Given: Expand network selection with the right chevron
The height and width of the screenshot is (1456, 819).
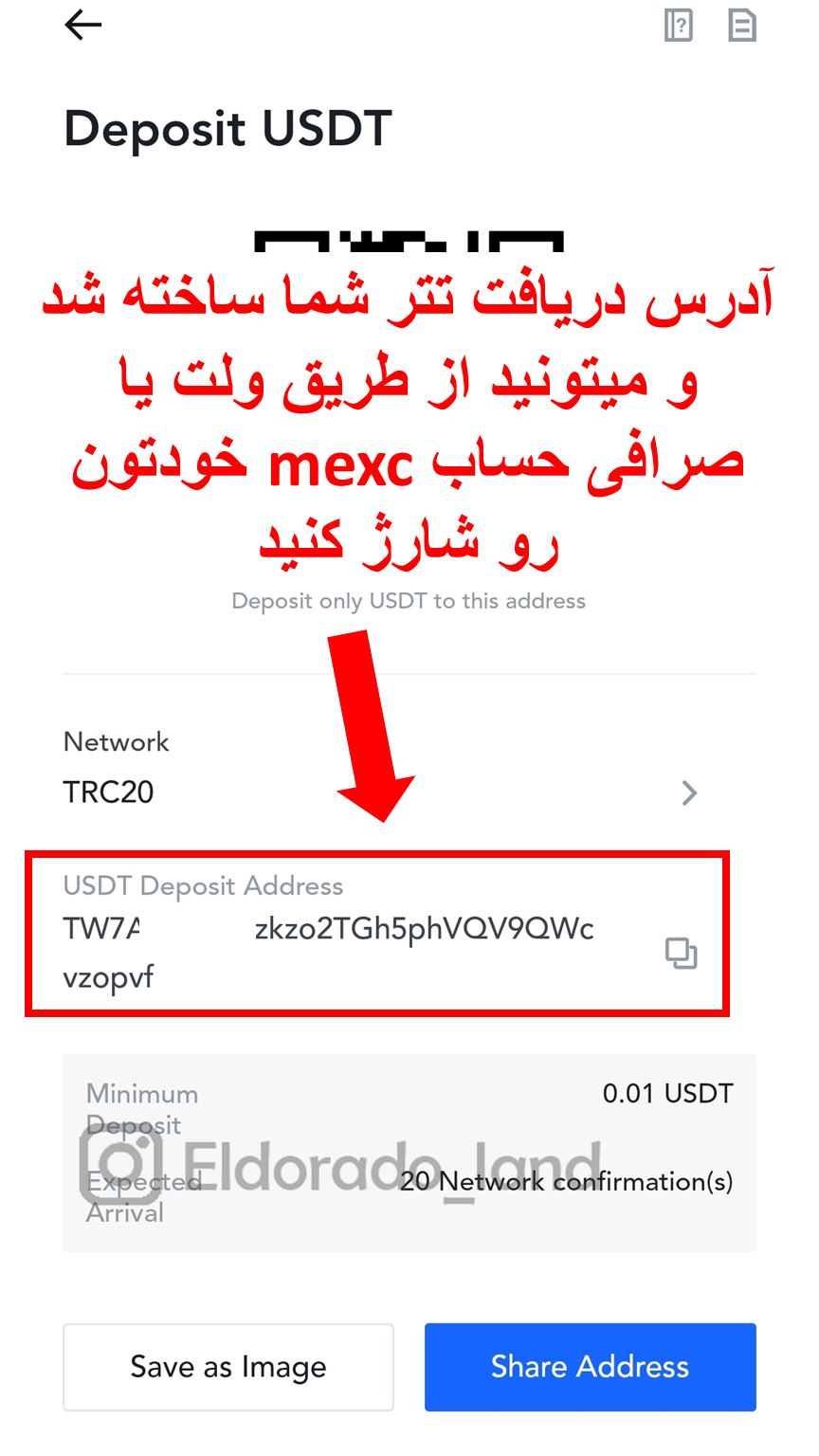Looking at the screenshot, I should coord(689,792).
